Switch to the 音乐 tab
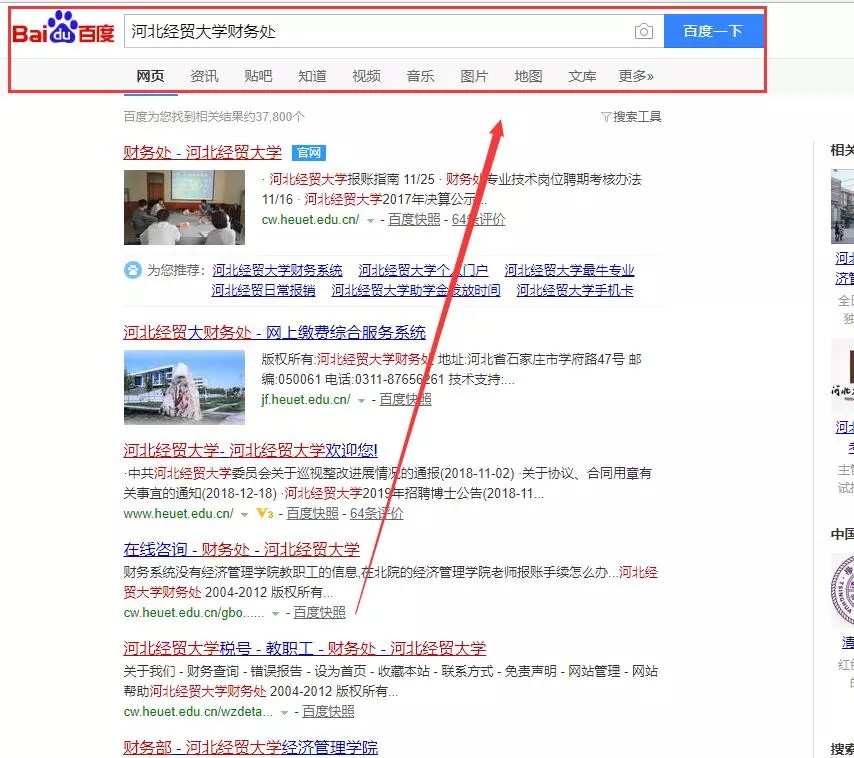Screen dimensions: 854x758 [x=420, y=76]
